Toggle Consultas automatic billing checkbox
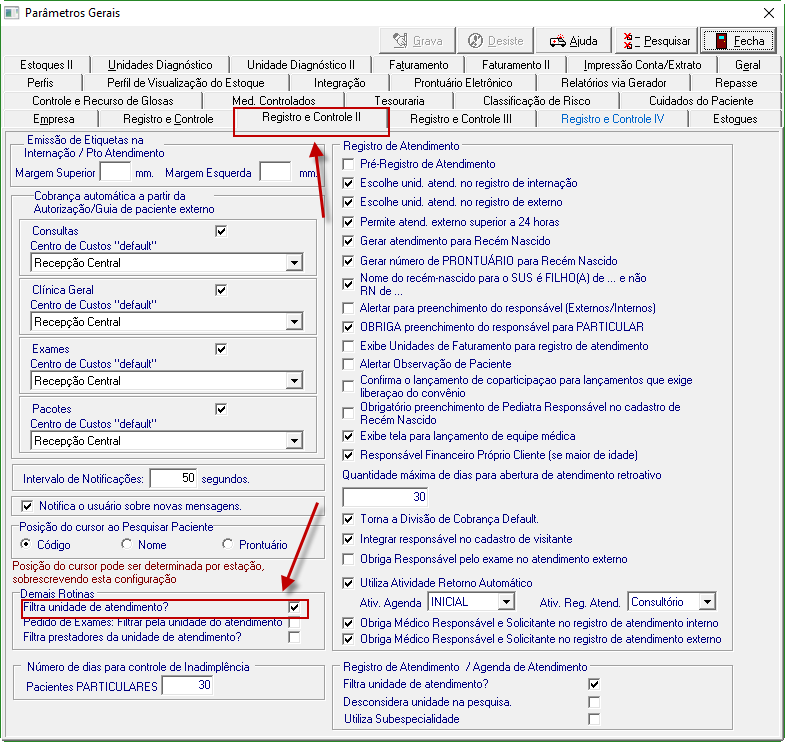 221,231
